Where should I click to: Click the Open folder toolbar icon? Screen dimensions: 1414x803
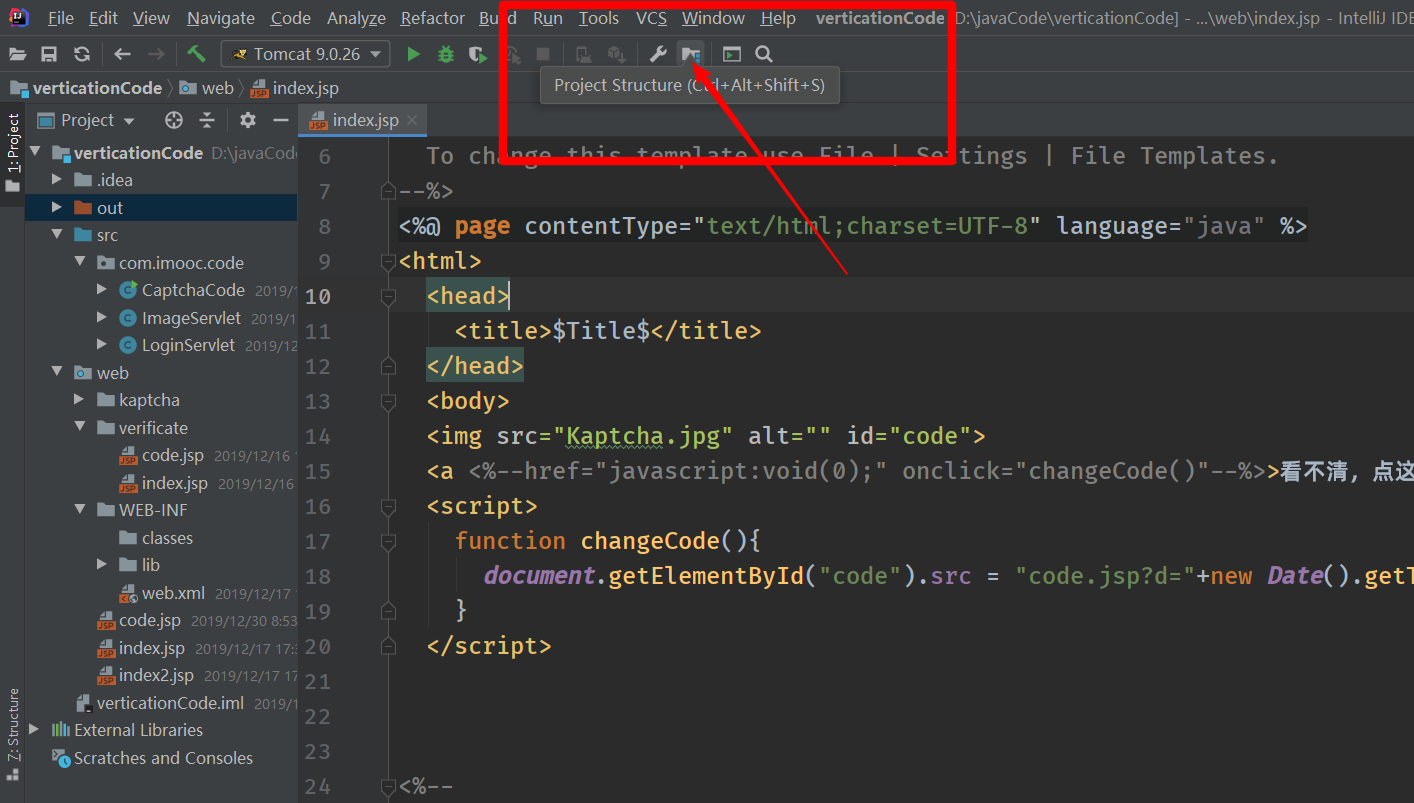coord(17,54)
